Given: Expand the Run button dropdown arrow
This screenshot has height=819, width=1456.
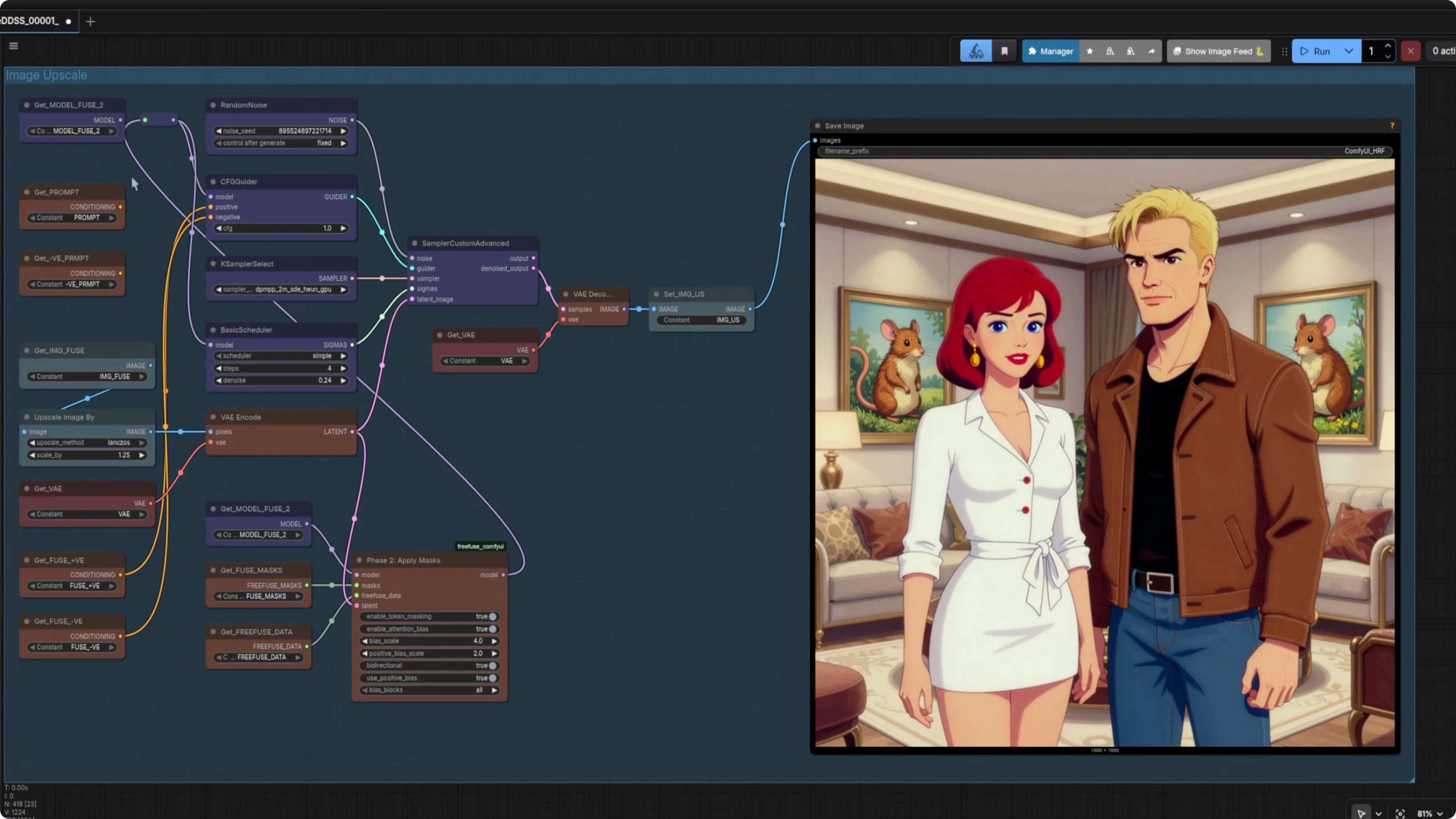Looking at the screenshot, I should [x=1349, y=51].
